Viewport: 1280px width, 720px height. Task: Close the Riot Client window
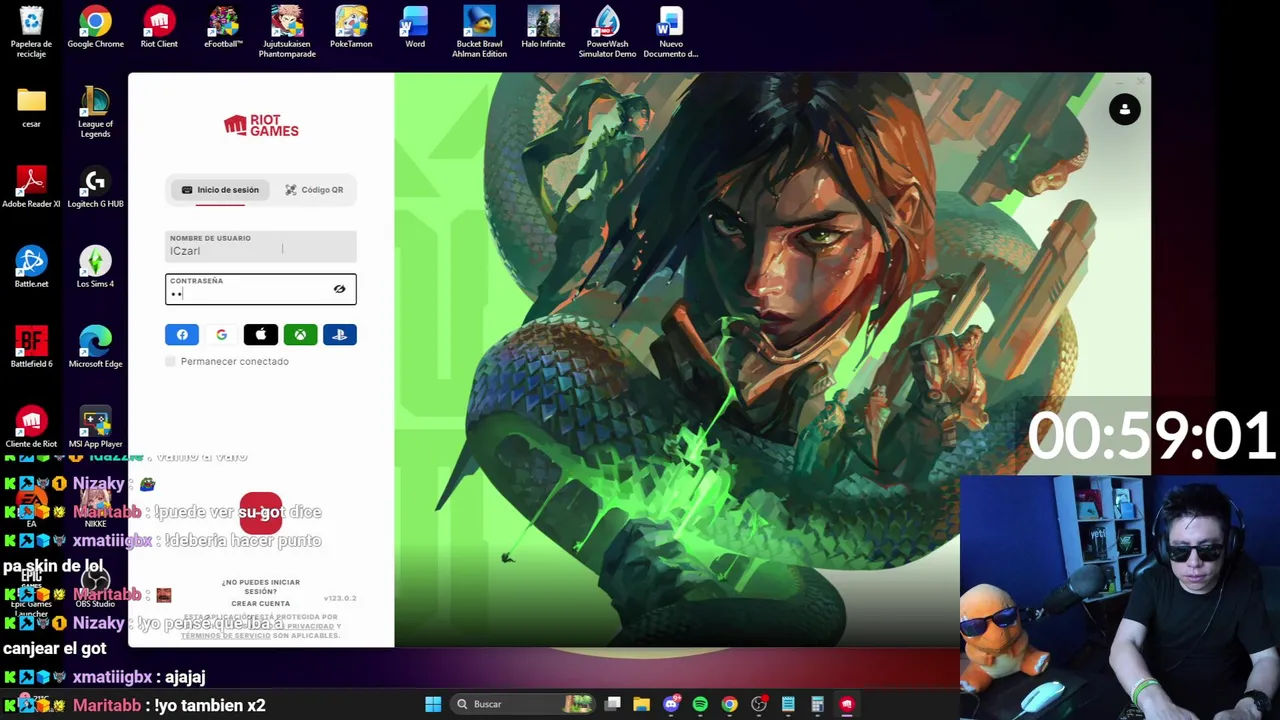[x=1141, y=81]
